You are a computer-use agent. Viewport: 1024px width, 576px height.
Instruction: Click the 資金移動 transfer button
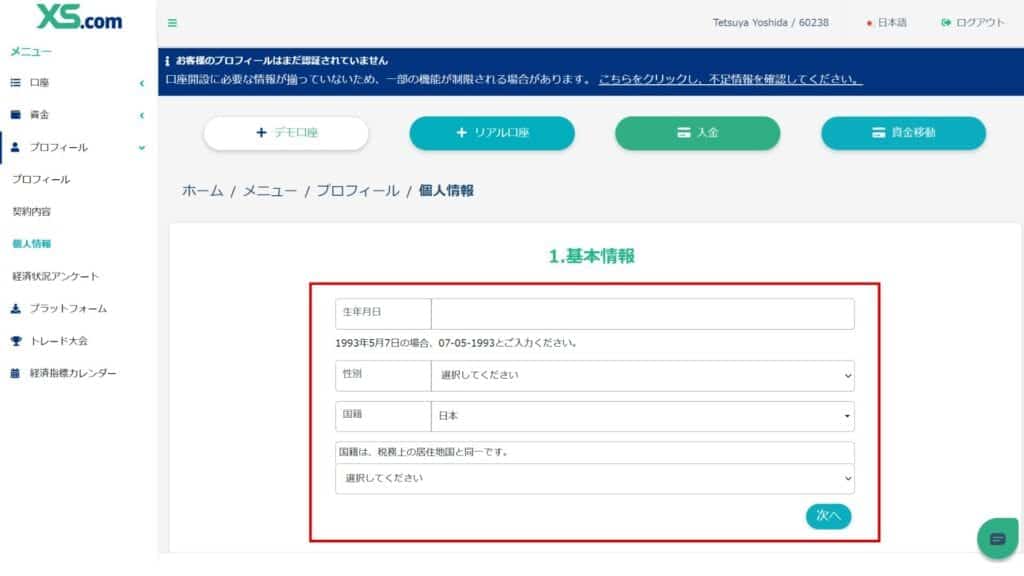903,133
